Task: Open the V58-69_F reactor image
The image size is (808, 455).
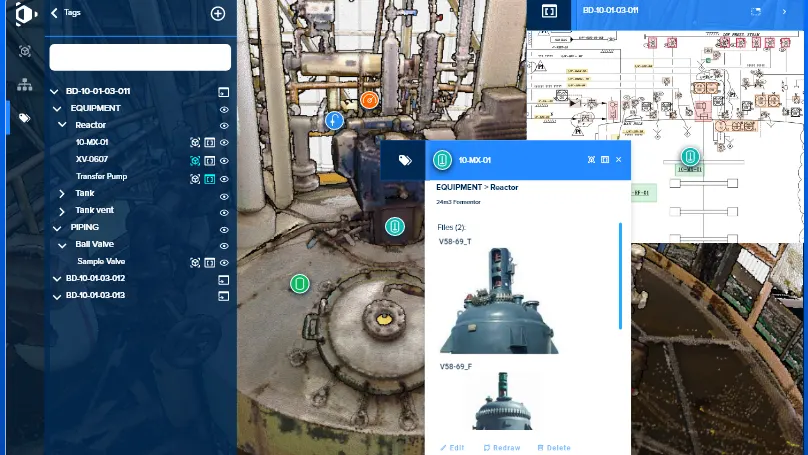Action: coord(502,401)
